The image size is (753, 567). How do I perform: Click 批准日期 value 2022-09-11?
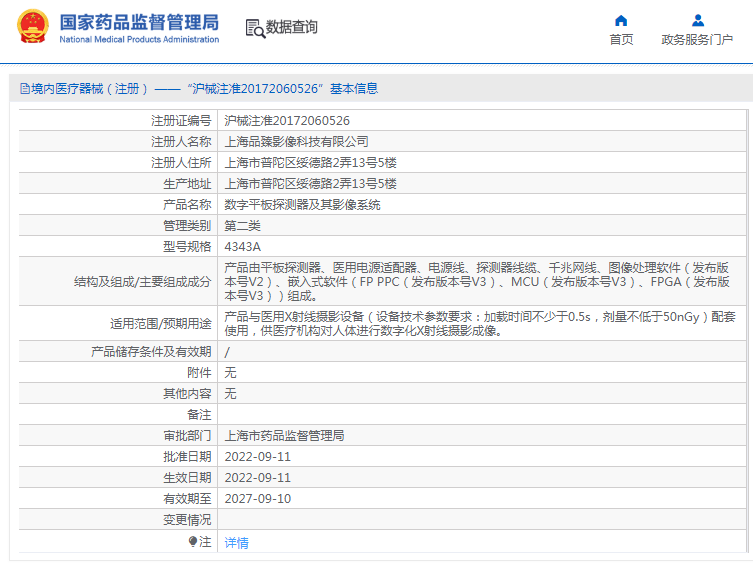(257, 457)
